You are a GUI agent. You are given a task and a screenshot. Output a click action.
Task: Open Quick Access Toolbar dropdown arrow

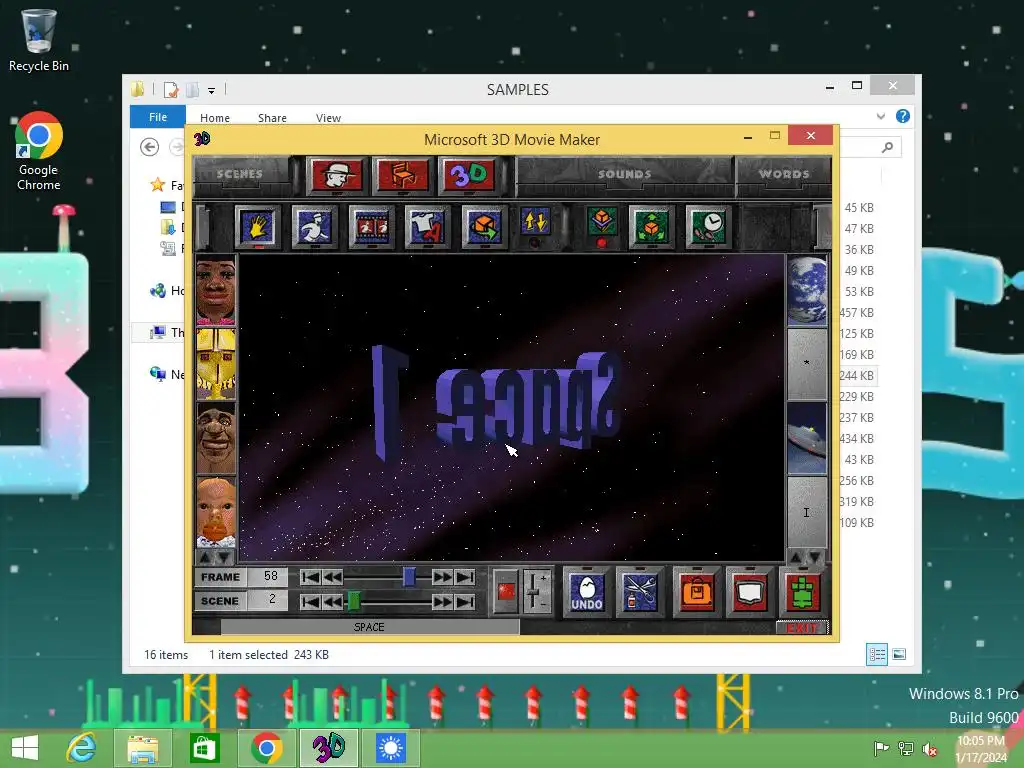tap(211, 91)
